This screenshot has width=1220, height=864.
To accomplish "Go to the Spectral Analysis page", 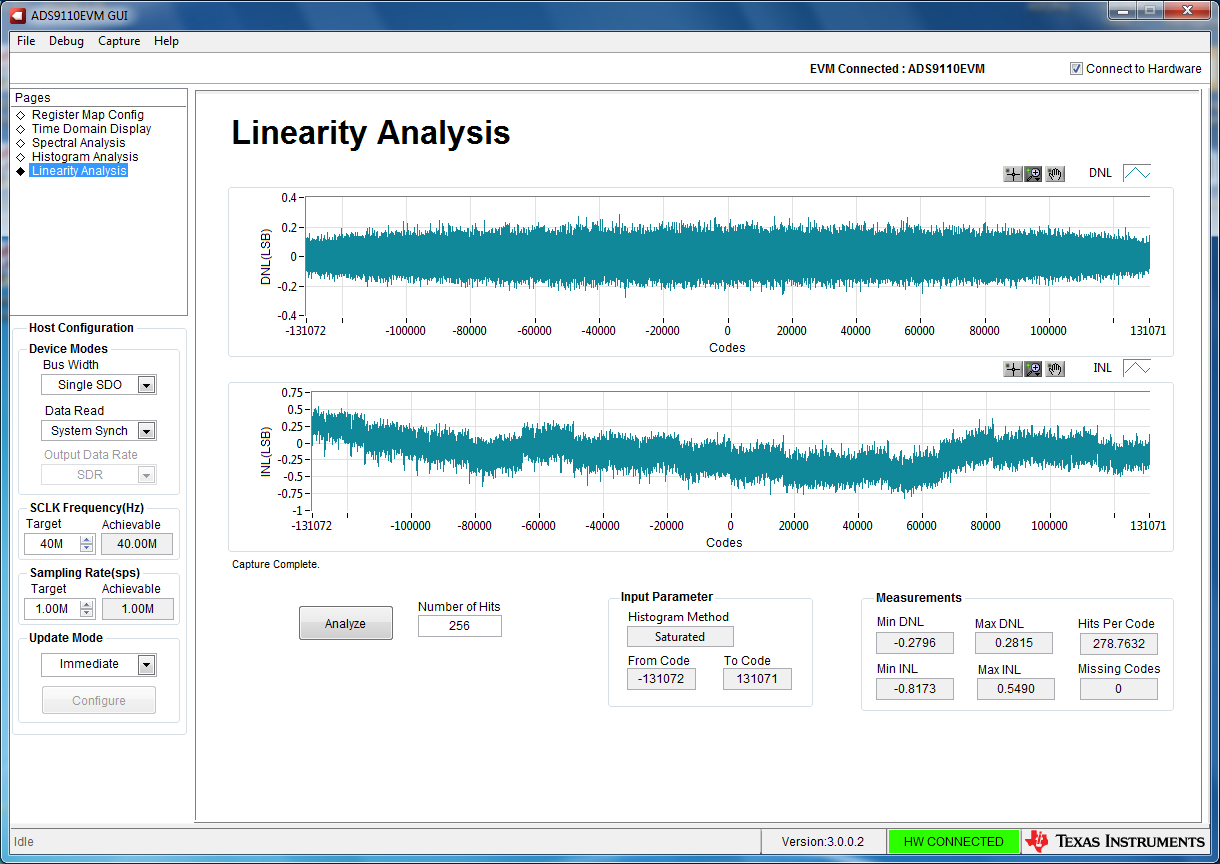I will click(x=78, y=143).
